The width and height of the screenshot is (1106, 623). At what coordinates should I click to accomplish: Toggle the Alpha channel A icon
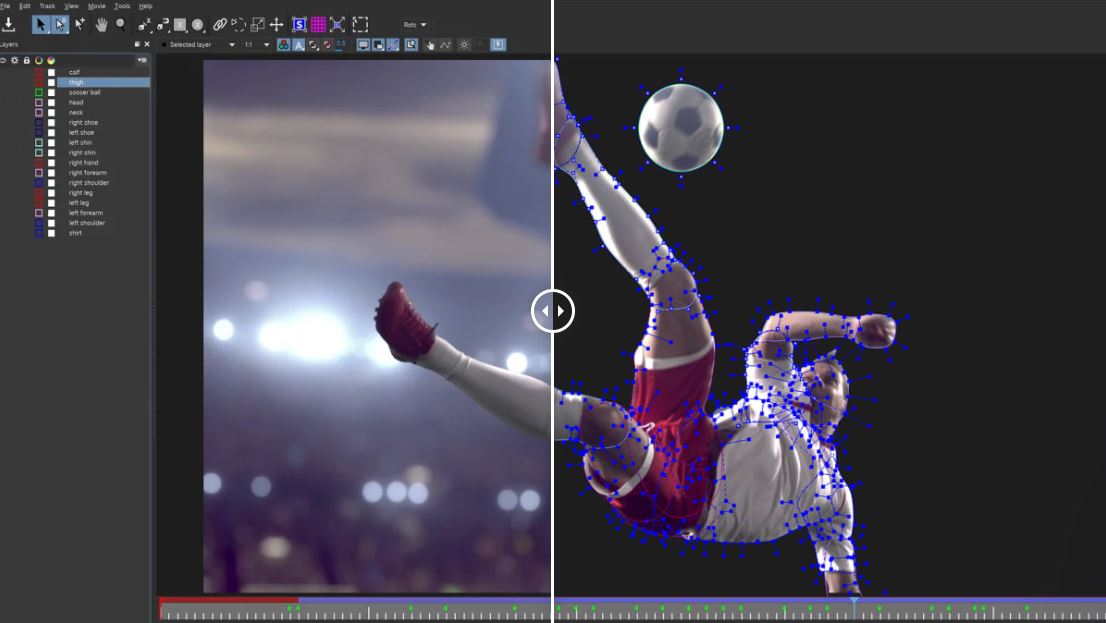coord(298,44)
